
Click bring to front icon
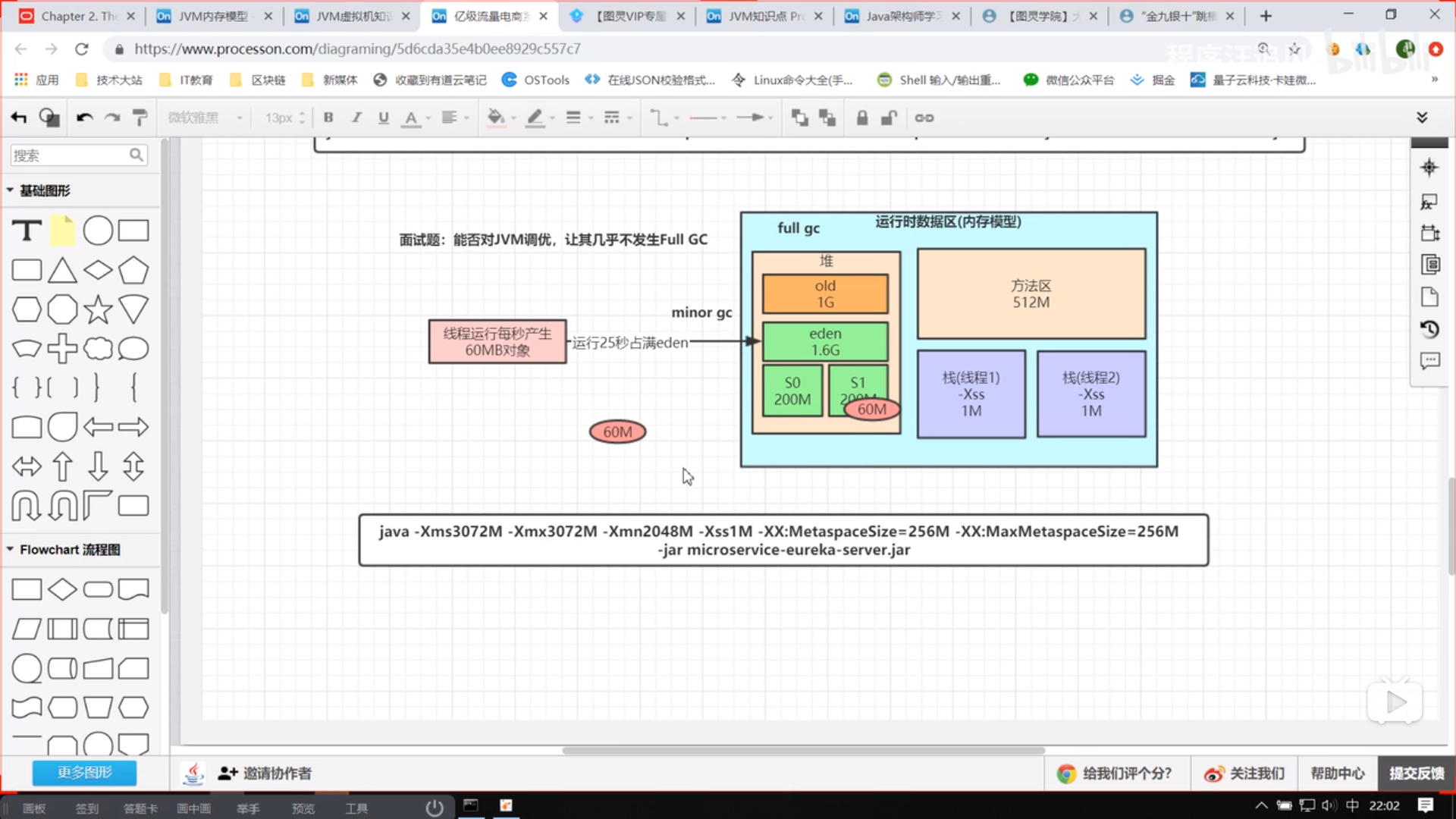pos(799,118)
